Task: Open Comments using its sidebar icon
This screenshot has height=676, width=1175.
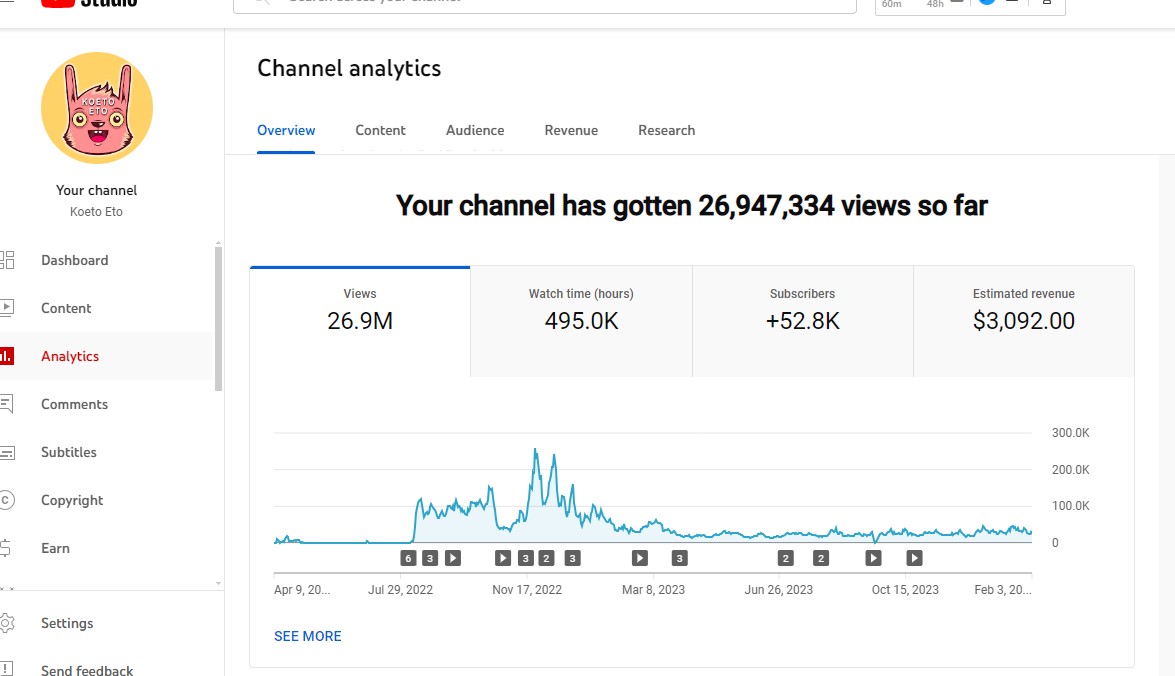Action: [7, 404]
